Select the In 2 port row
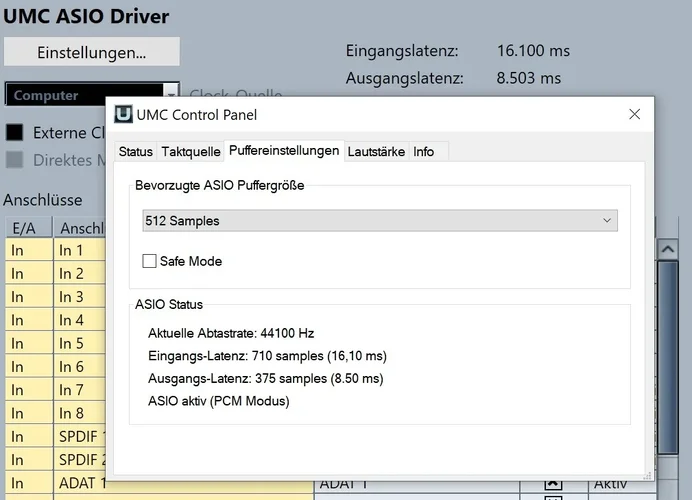Image resolution: width=692 pixels, height=500 pixels. pos(55,274)
